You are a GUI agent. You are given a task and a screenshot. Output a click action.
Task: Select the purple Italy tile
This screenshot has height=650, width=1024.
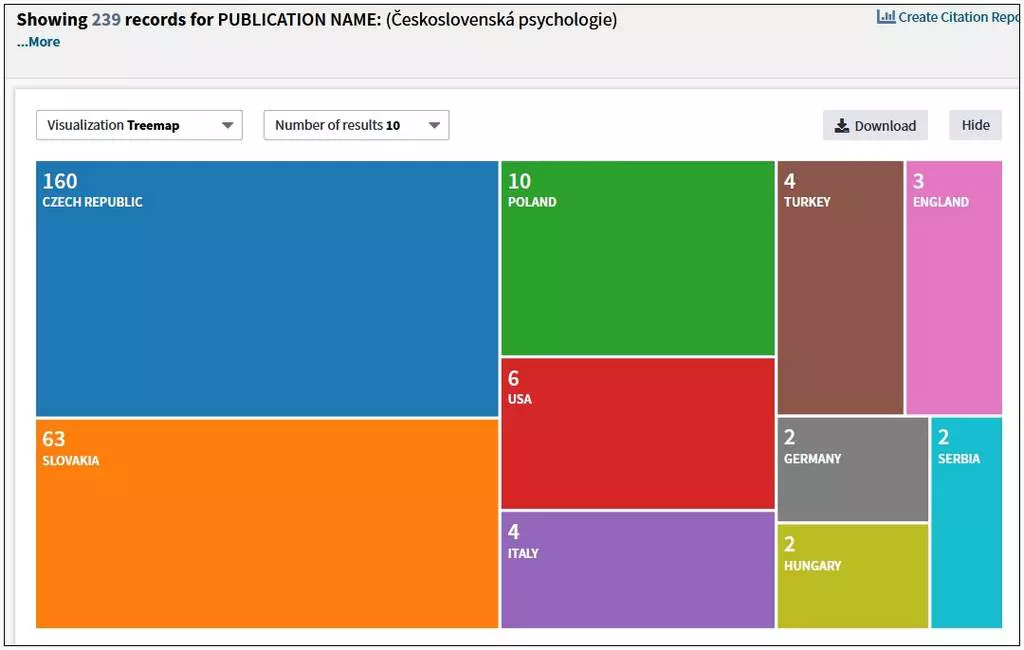coord(637,570)
